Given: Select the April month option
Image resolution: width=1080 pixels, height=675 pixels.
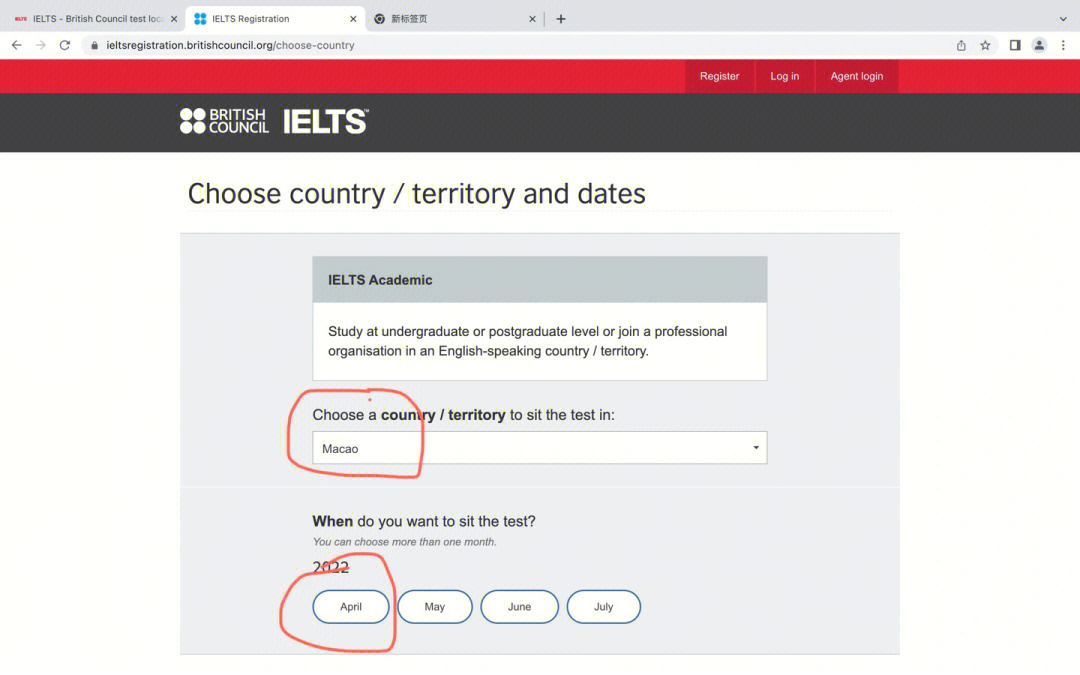Looking at the screenshot, I should click(x=351, y=607).
